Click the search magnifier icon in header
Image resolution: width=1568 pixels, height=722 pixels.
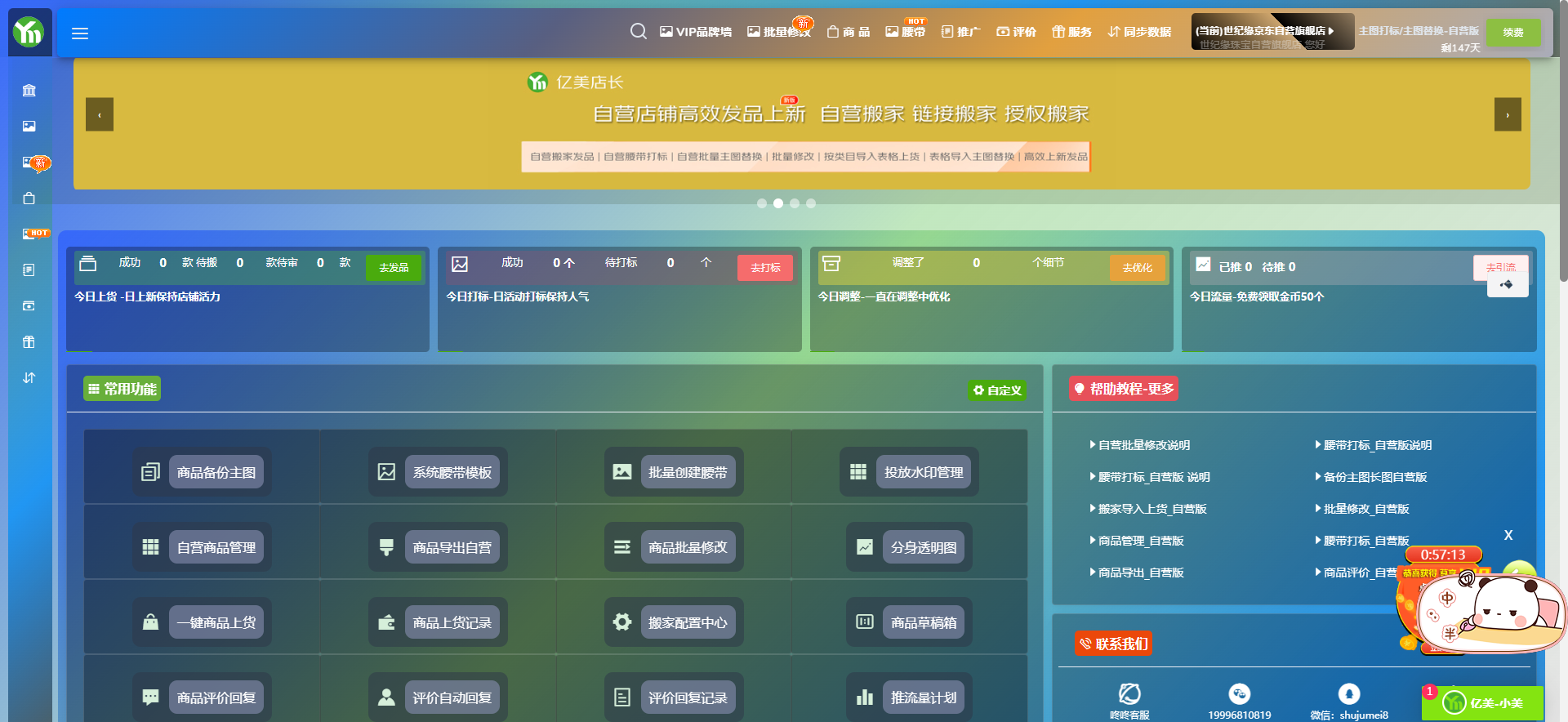[x=639, y=31]
